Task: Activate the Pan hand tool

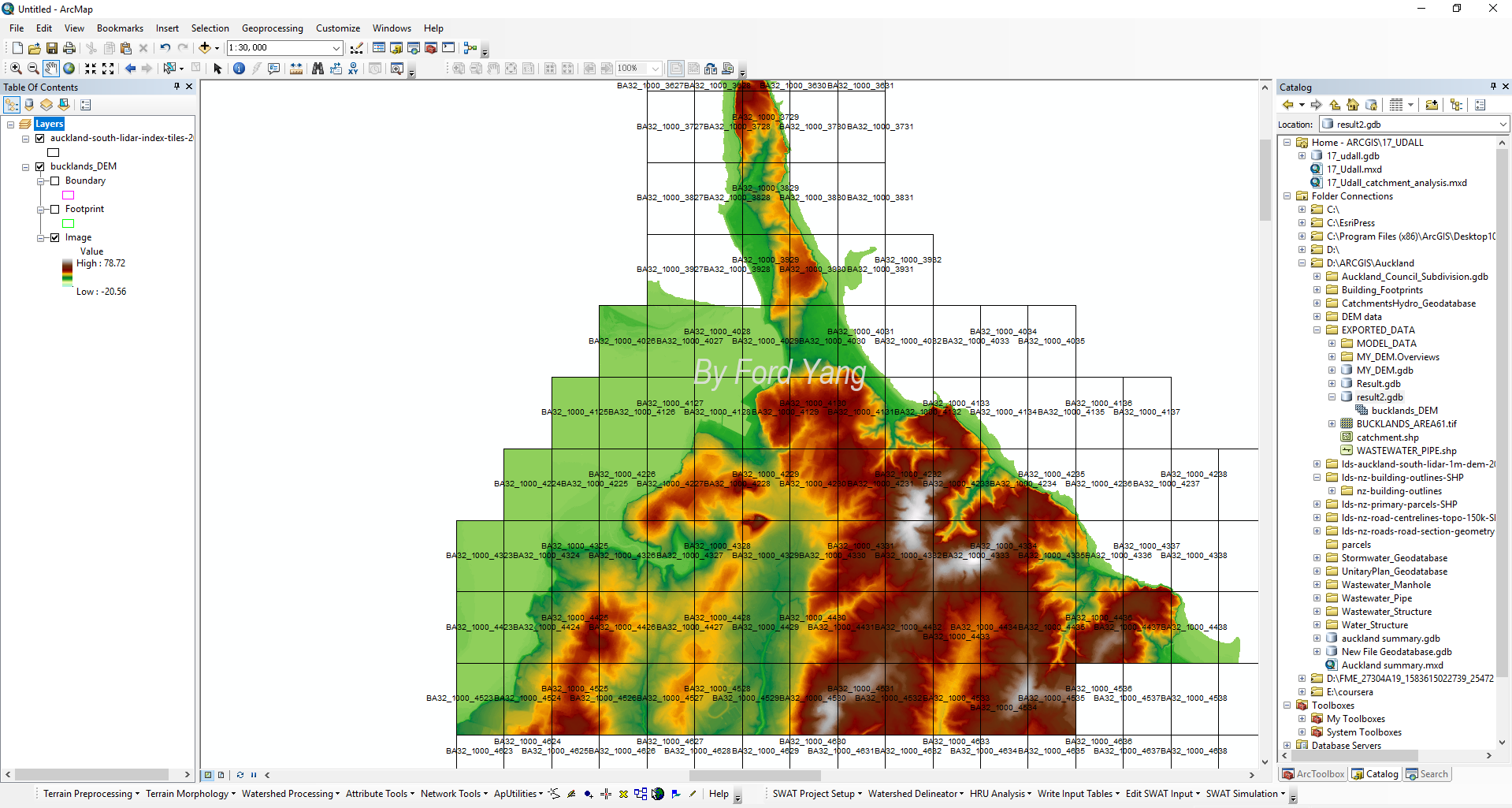Action: pos(51,69)
